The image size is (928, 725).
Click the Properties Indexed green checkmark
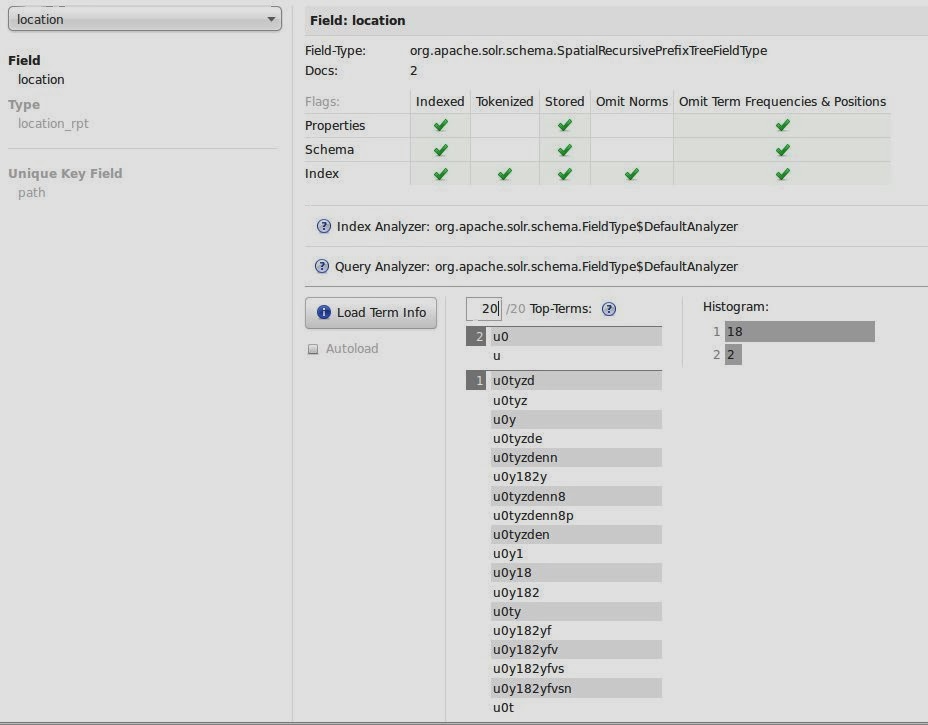[440, 126]
